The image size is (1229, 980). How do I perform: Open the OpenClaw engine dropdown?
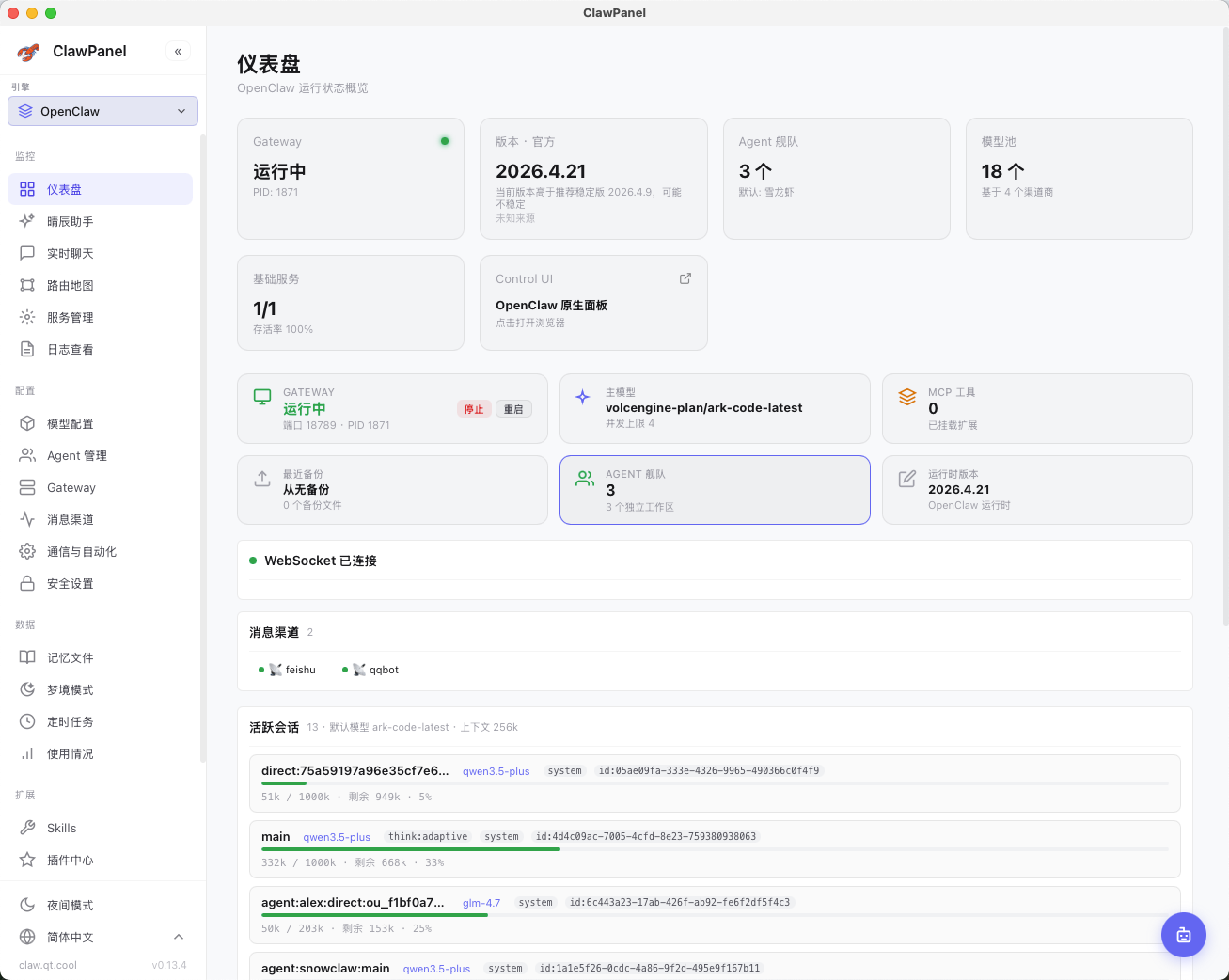(102, 111)
